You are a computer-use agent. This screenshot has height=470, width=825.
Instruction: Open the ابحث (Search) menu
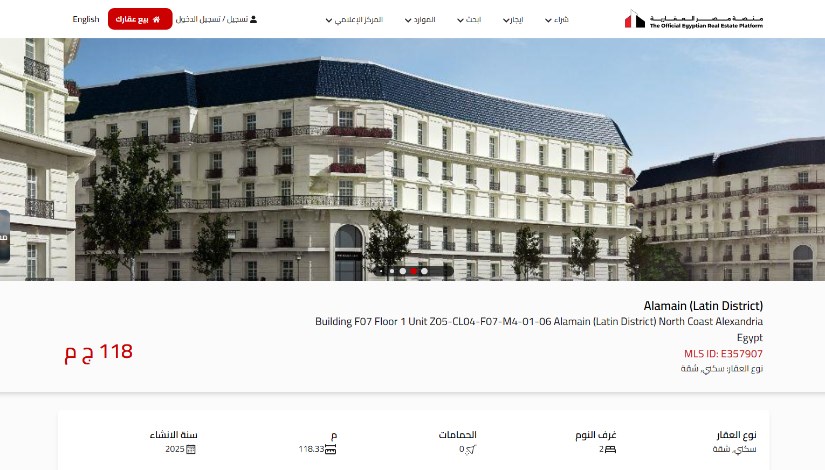point(469,19)
